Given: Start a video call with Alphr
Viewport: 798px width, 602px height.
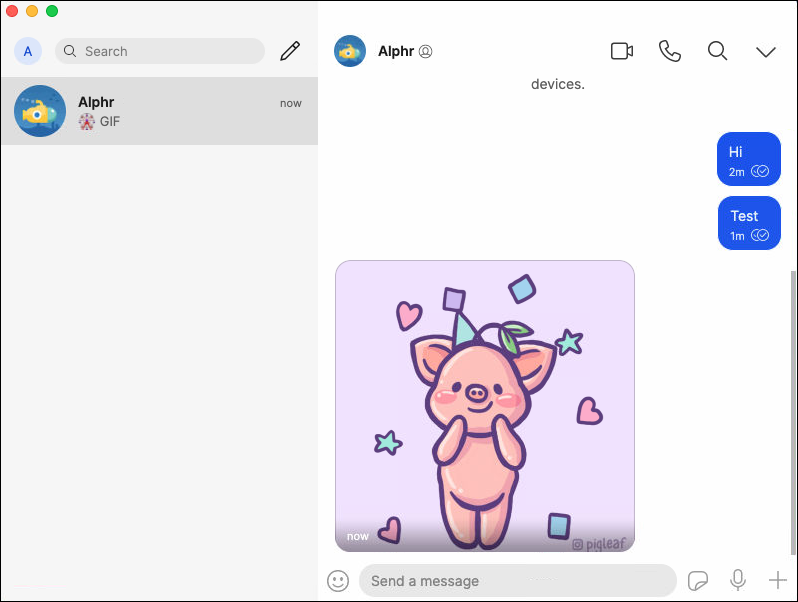Looking at the screenshot, I should [621, 51].
